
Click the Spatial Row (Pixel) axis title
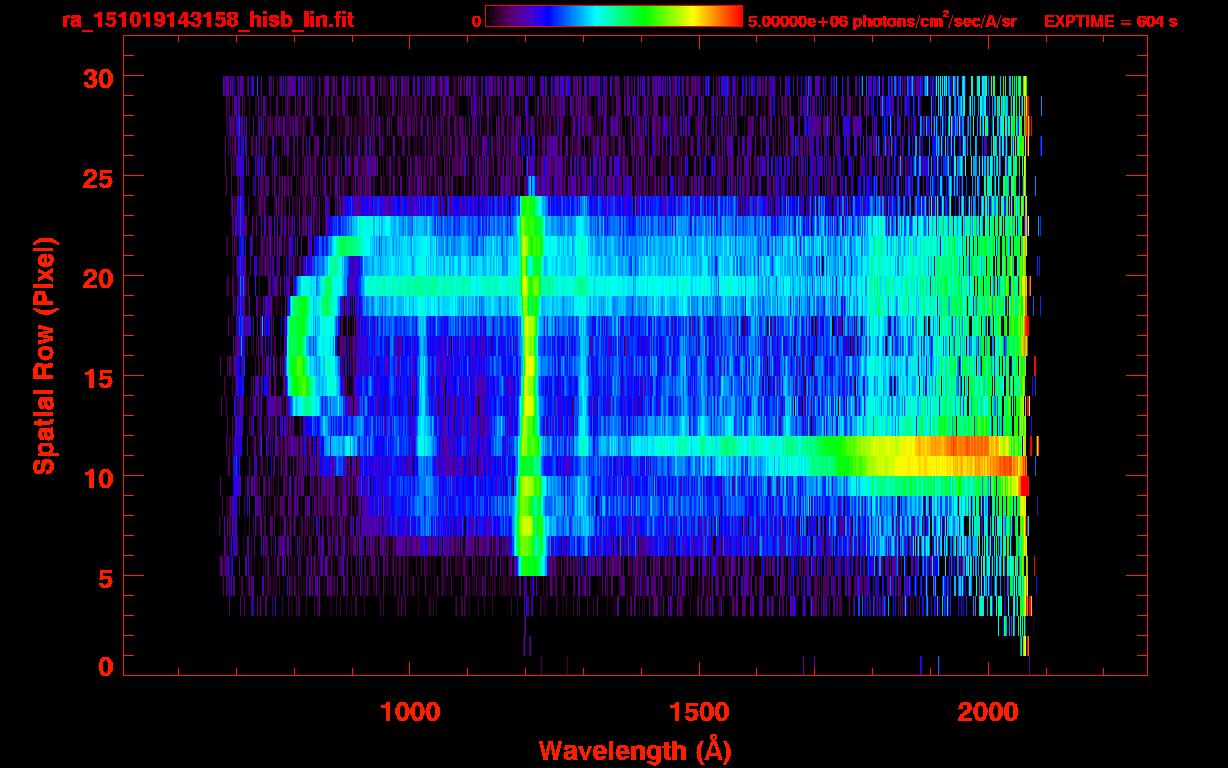pyautogui.click(x=44, y=356)
